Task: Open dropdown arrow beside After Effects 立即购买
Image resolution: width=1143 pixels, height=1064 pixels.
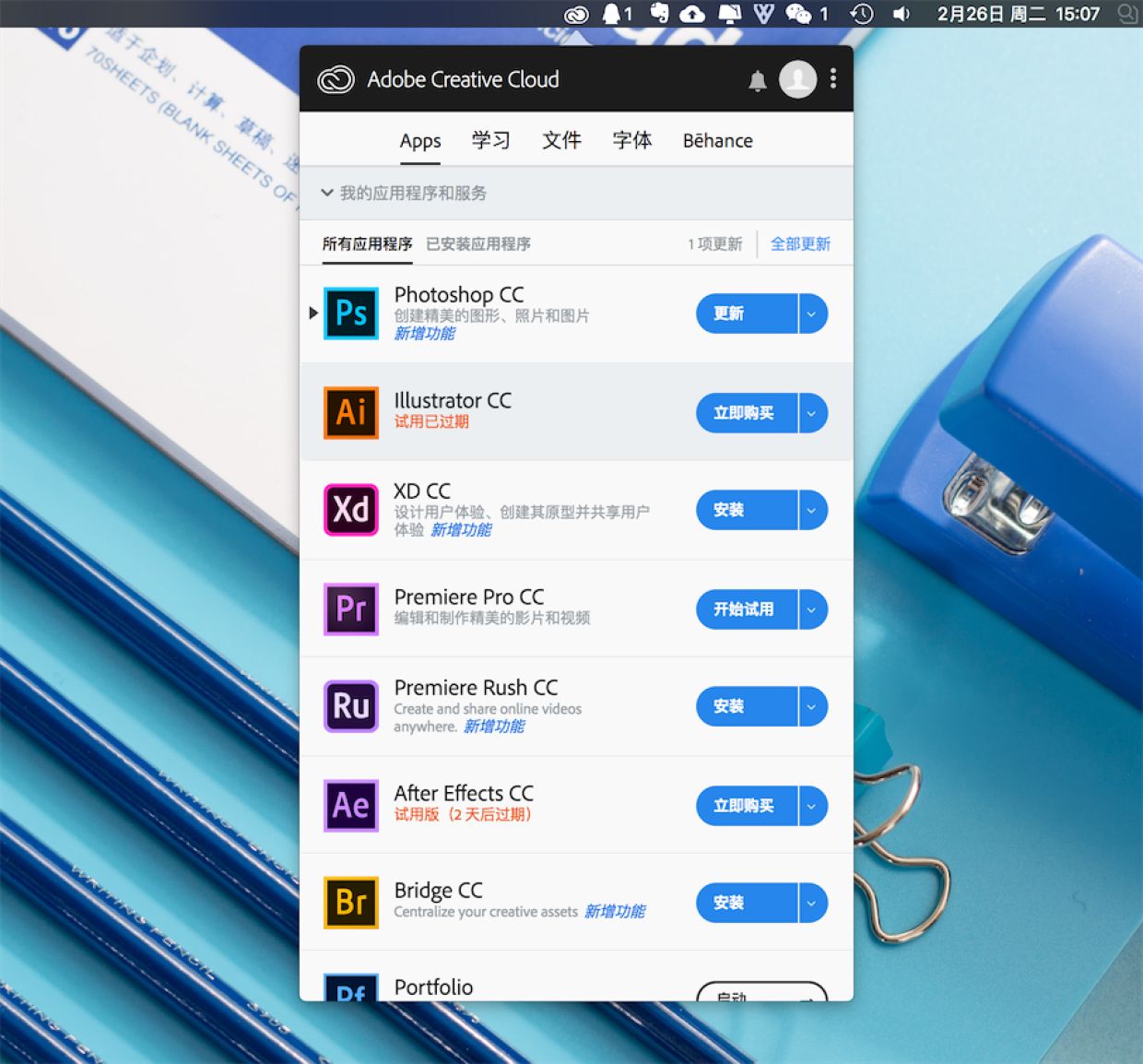Action: 812,806
